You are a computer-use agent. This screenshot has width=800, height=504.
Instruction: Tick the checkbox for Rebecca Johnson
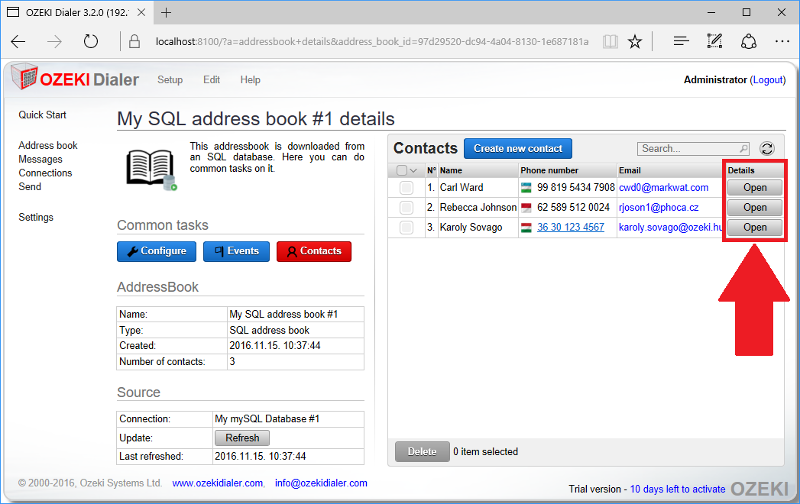pos(406,208)
